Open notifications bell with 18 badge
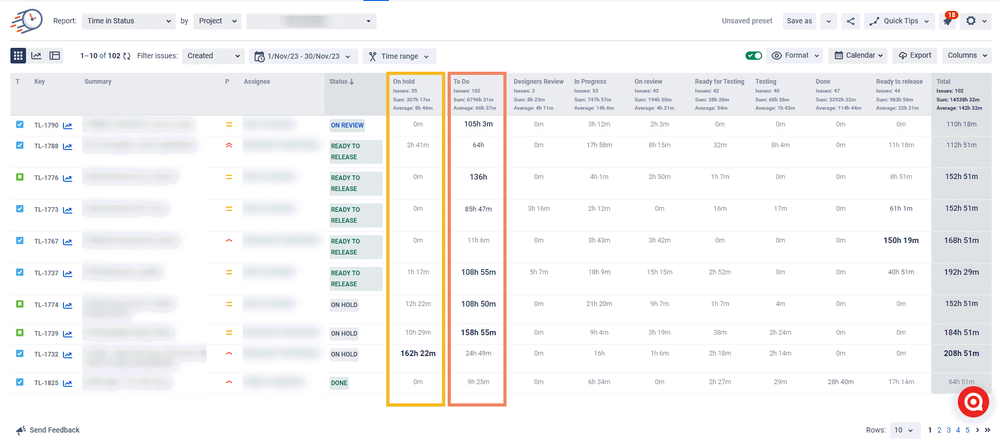Viewport: 999px width, 446px height. (x=948, y=20)
